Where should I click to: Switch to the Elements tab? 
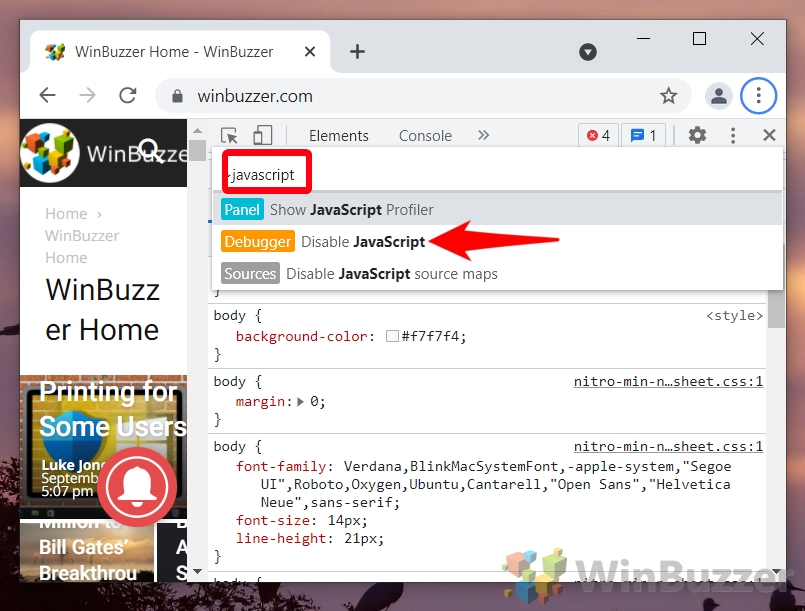tap(339, 134)
